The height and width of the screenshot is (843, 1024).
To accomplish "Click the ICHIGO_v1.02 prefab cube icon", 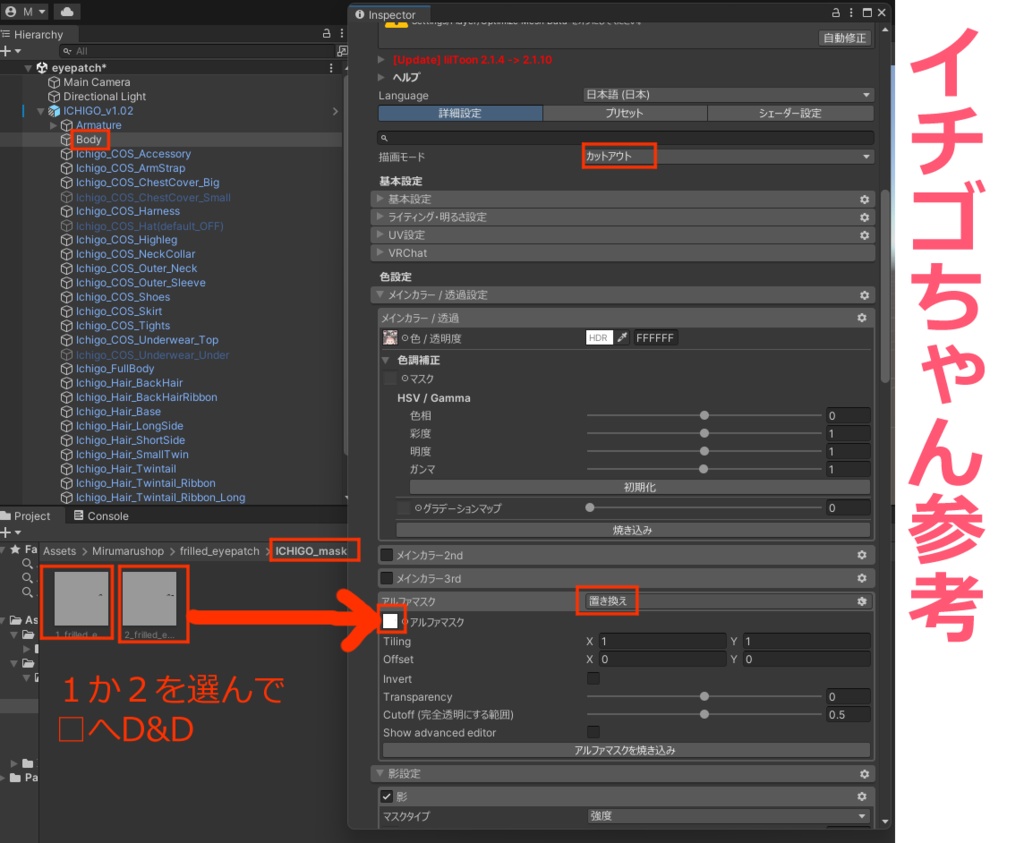I will point(54,111).
